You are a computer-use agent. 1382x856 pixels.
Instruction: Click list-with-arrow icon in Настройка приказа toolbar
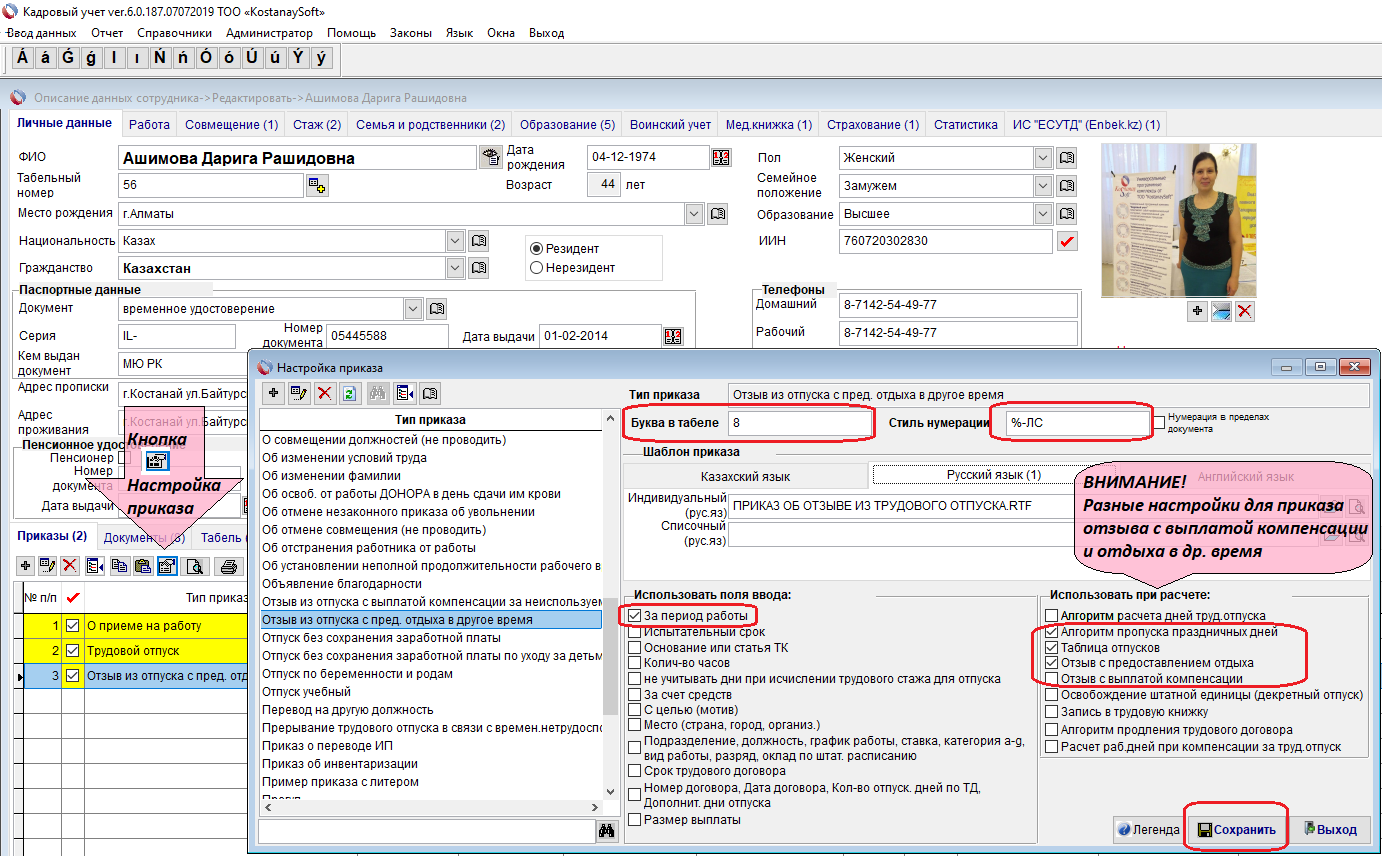point(404,393)
